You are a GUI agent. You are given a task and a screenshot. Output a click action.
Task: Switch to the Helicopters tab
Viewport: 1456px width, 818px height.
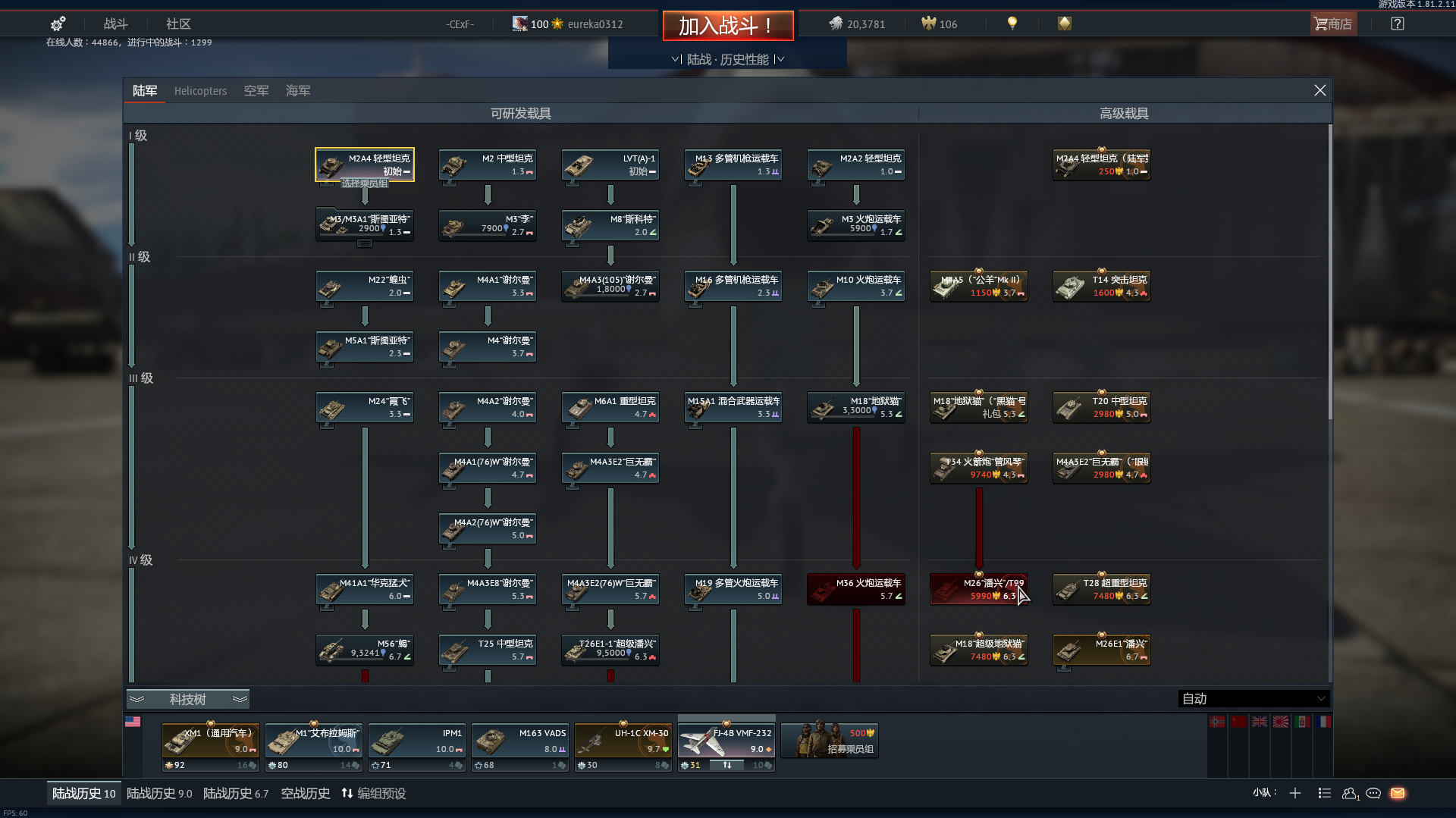click(200, 91)
